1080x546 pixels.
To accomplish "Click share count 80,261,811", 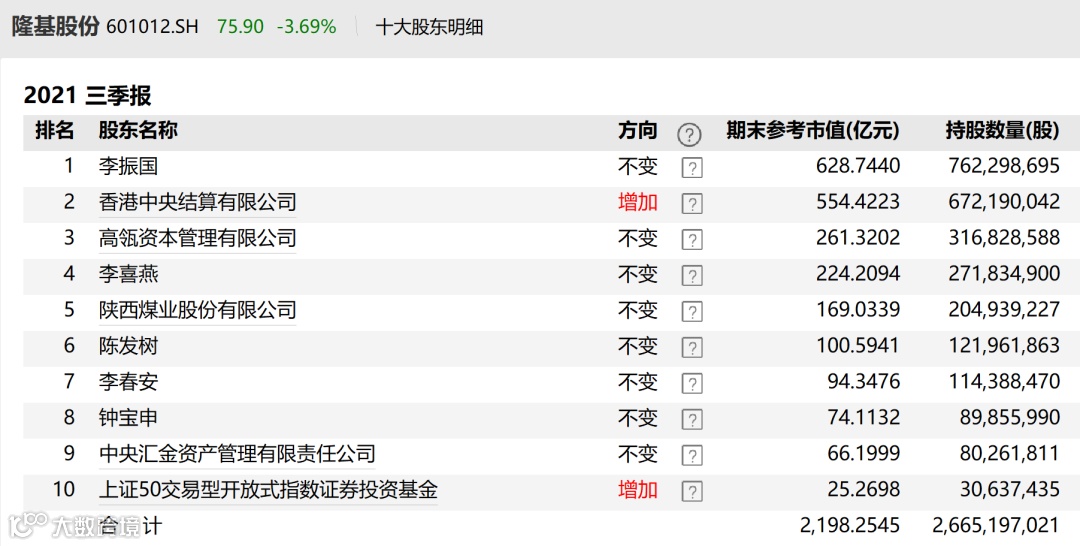I will (1010, 454).
